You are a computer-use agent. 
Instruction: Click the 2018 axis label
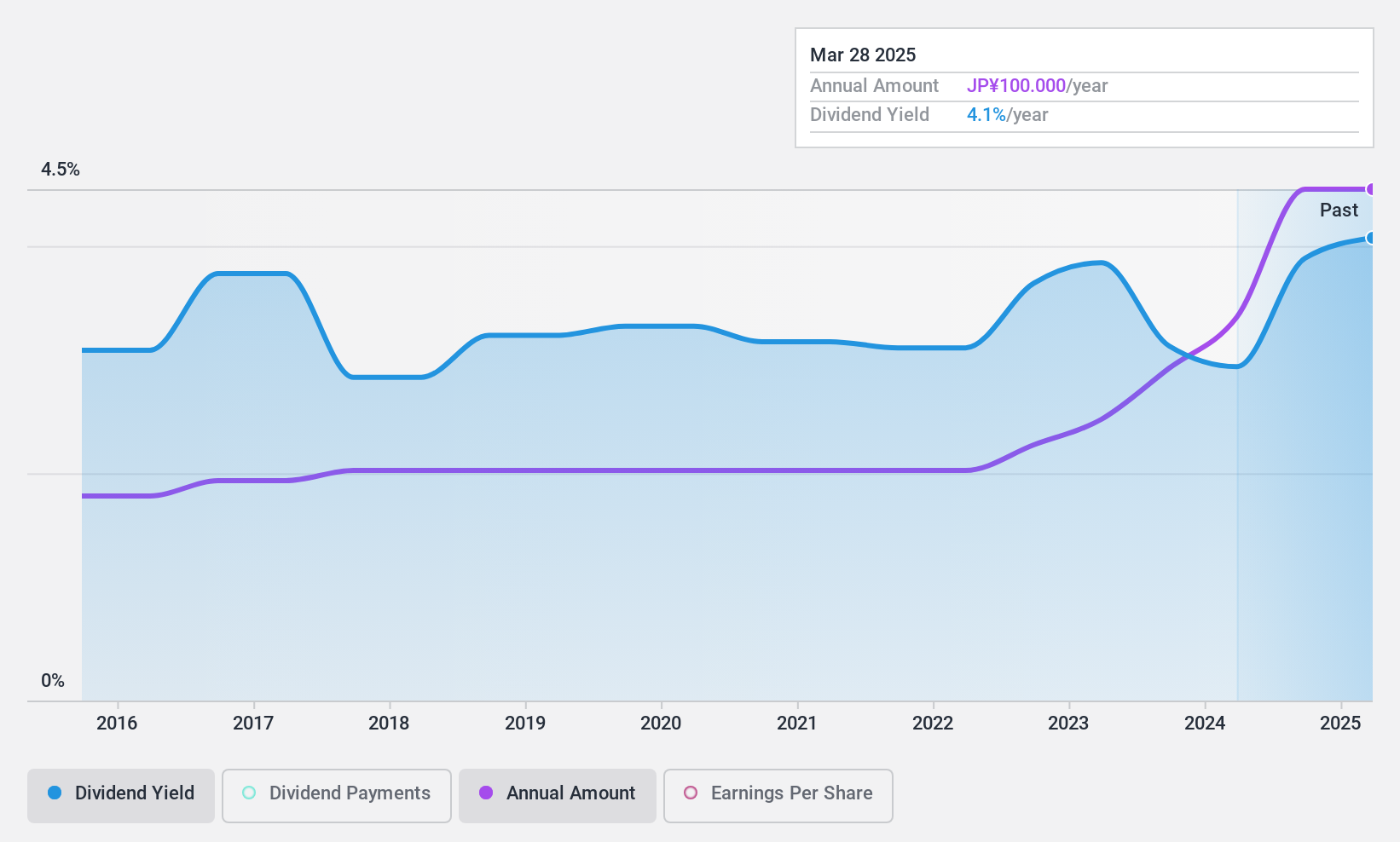click(389, 723)
